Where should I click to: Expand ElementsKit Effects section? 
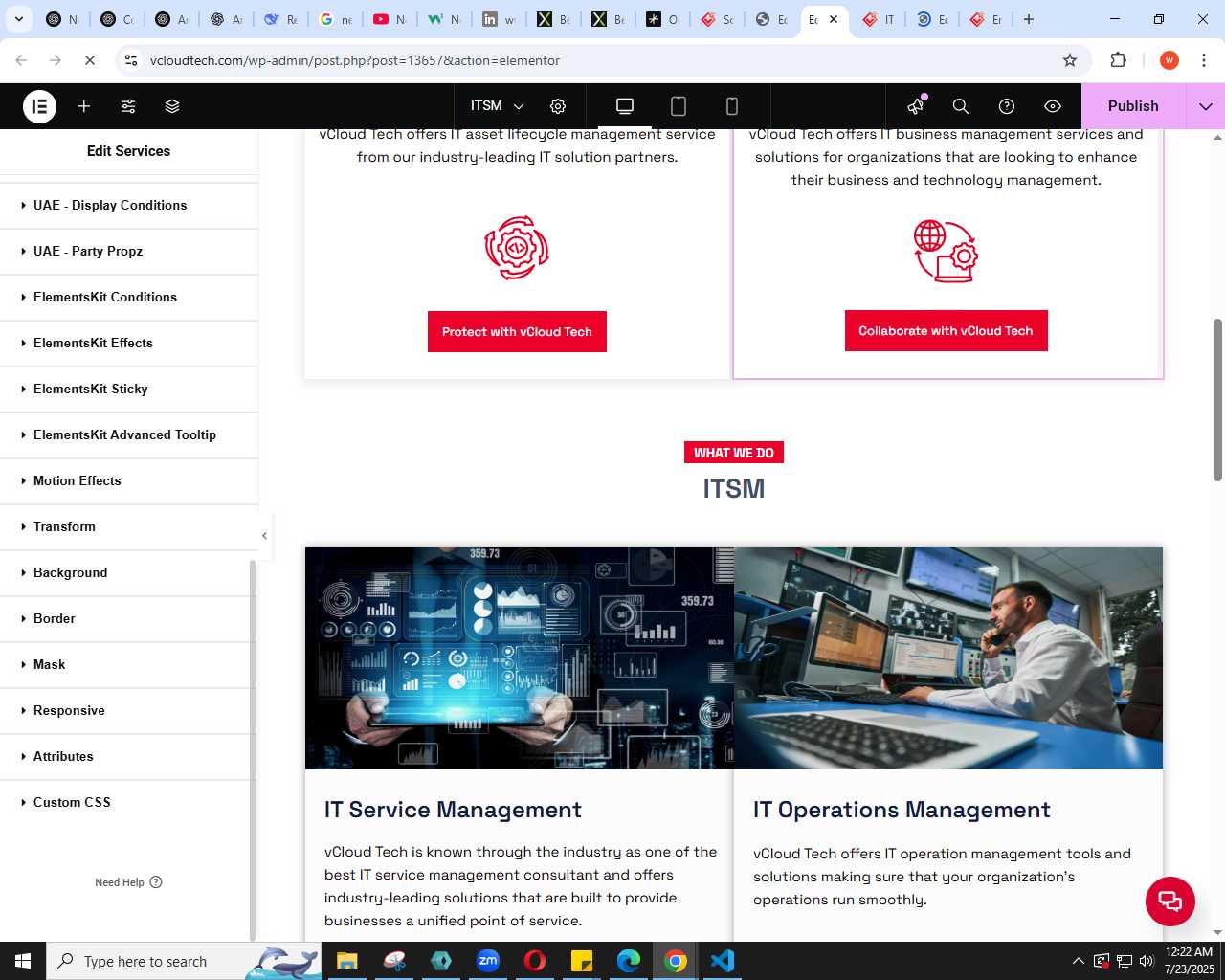coord(128,343)
